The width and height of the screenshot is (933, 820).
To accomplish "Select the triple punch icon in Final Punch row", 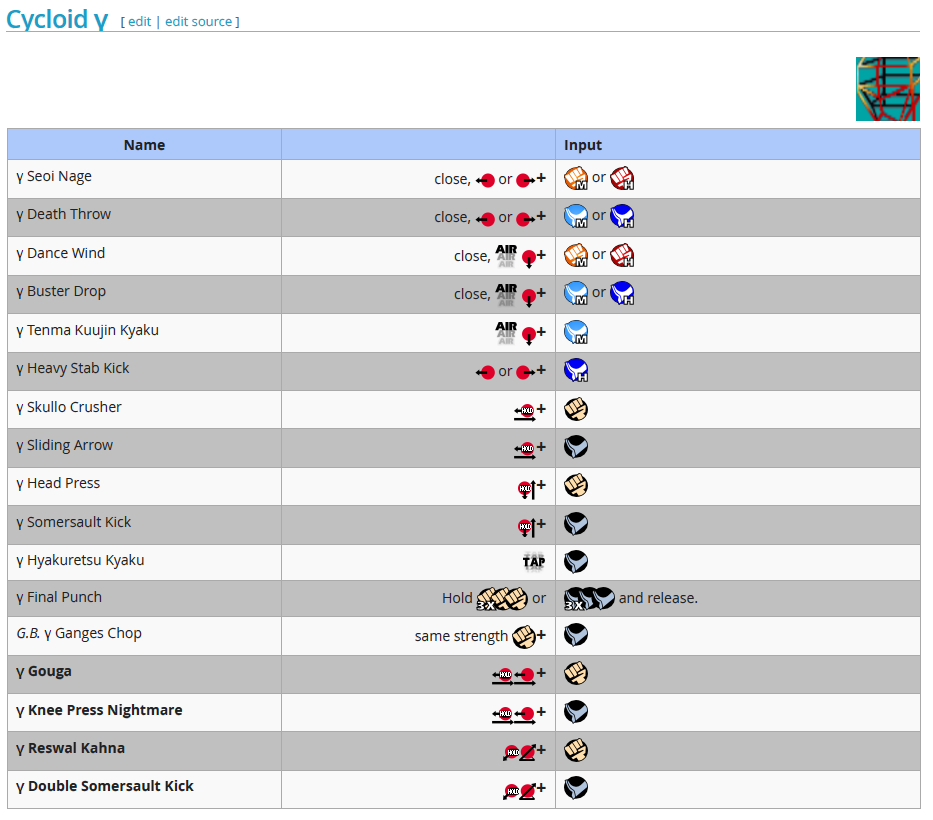I will point(503,599).
